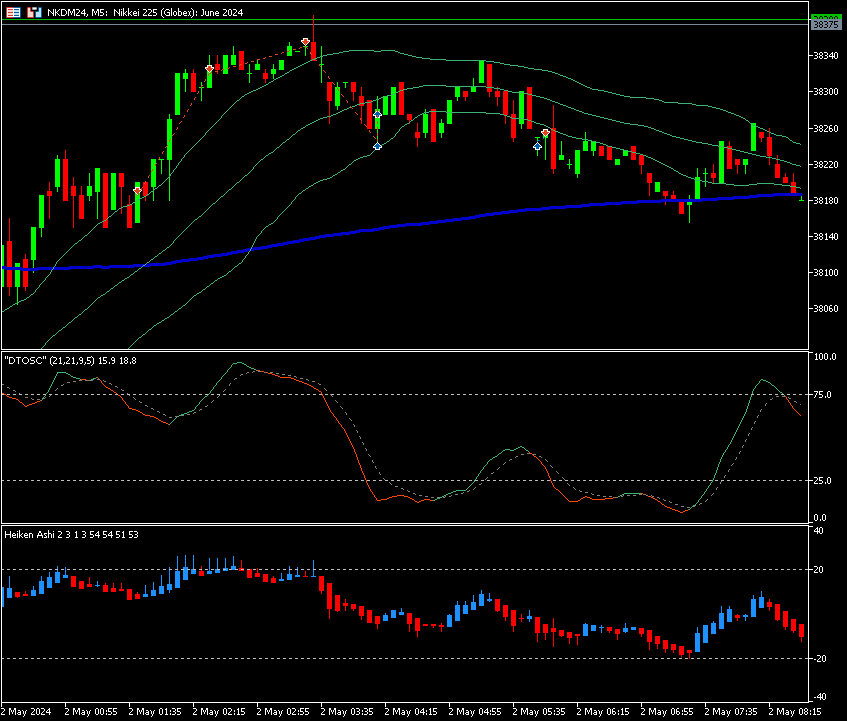Screen dimensions: 847x721
Task: Click the 100.0 level on the DTOSC scale
Action: click(825, 356)
